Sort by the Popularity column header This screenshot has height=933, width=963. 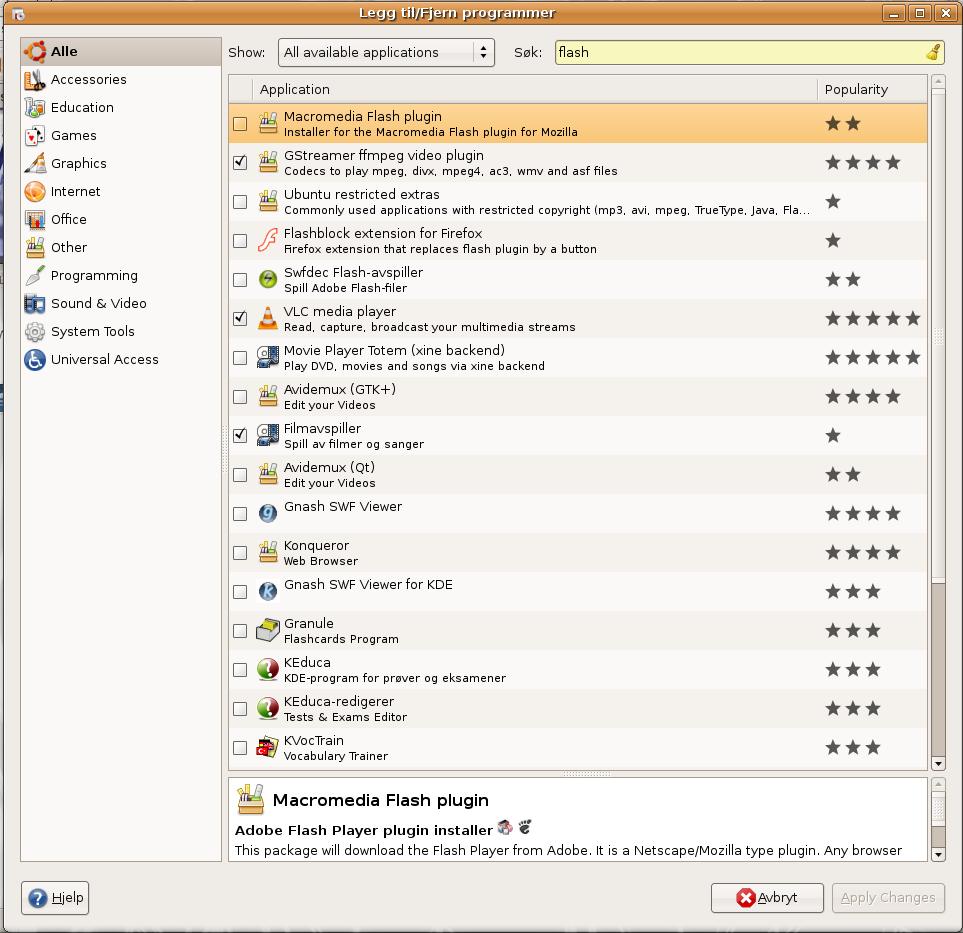point(872,90)
